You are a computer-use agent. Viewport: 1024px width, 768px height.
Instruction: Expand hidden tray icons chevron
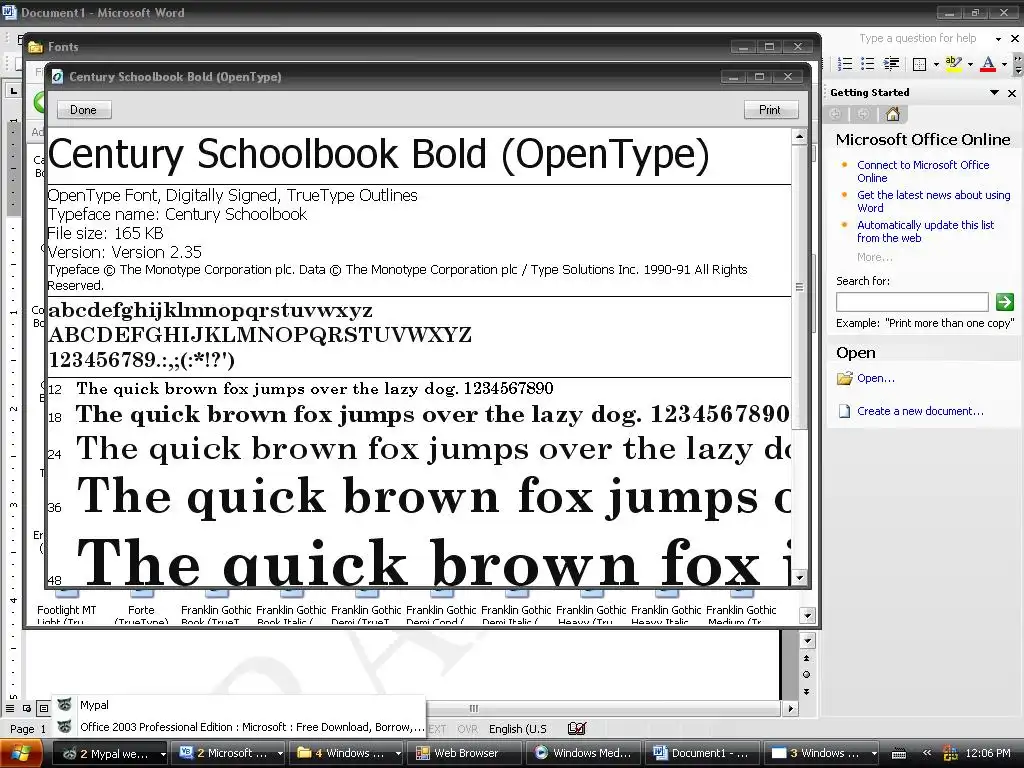click(x=926, y=754)
